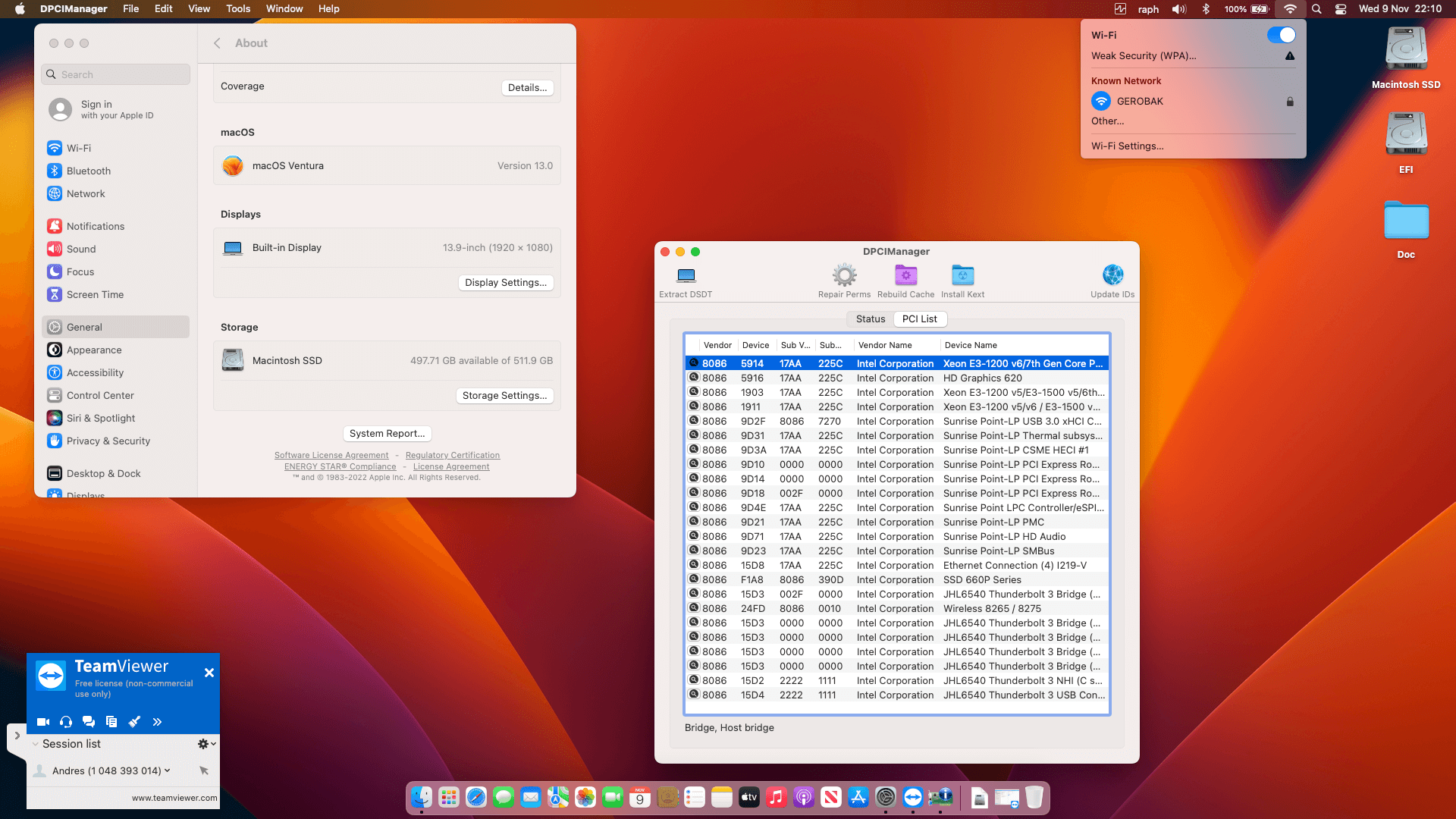Screen dimensions: 1456x819
Task: Click the TeamViewer whiteboard brush icon
Action: pyautogui.click(x=134, y=722)
